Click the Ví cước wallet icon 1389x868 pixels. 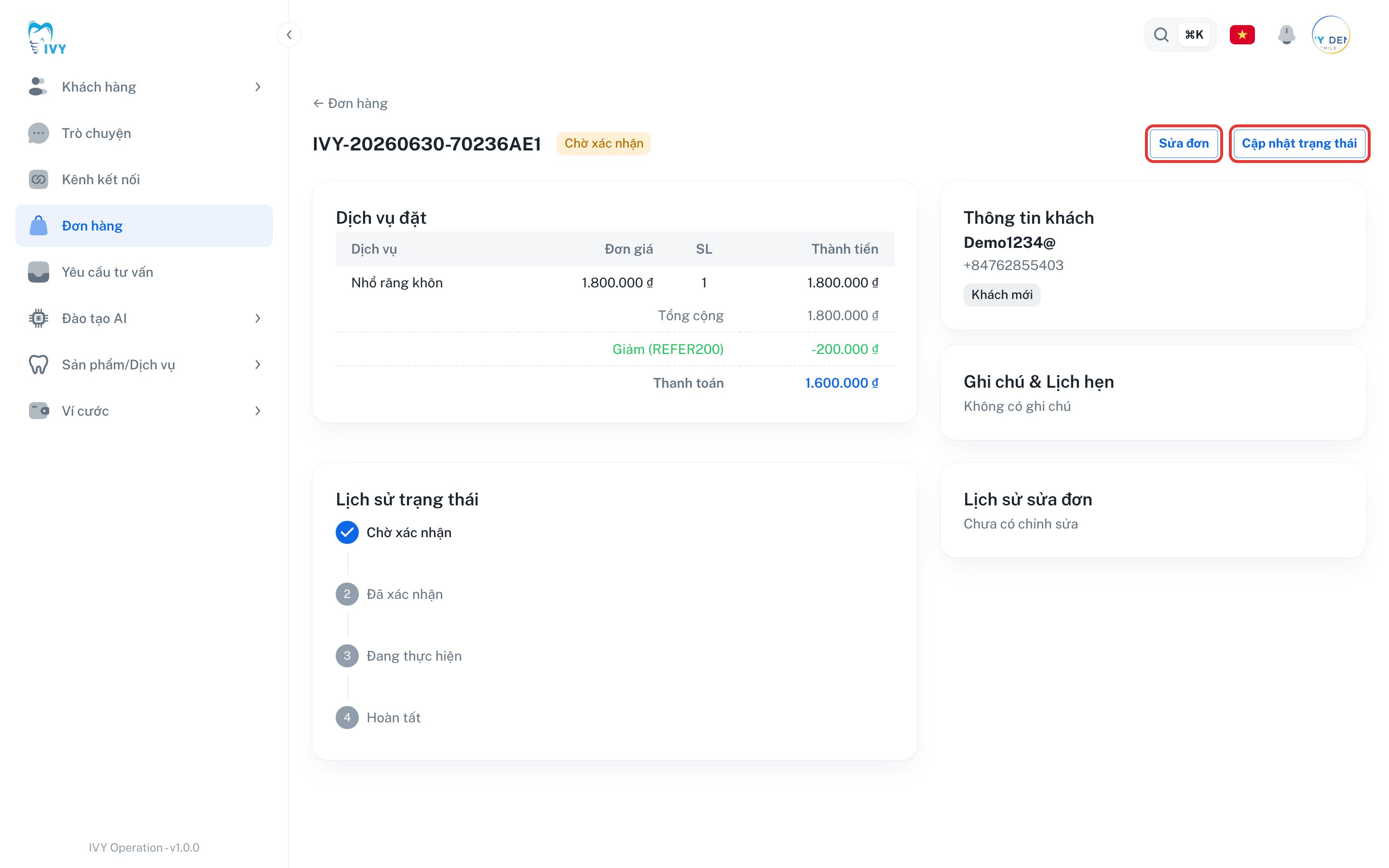pos(39,411)
